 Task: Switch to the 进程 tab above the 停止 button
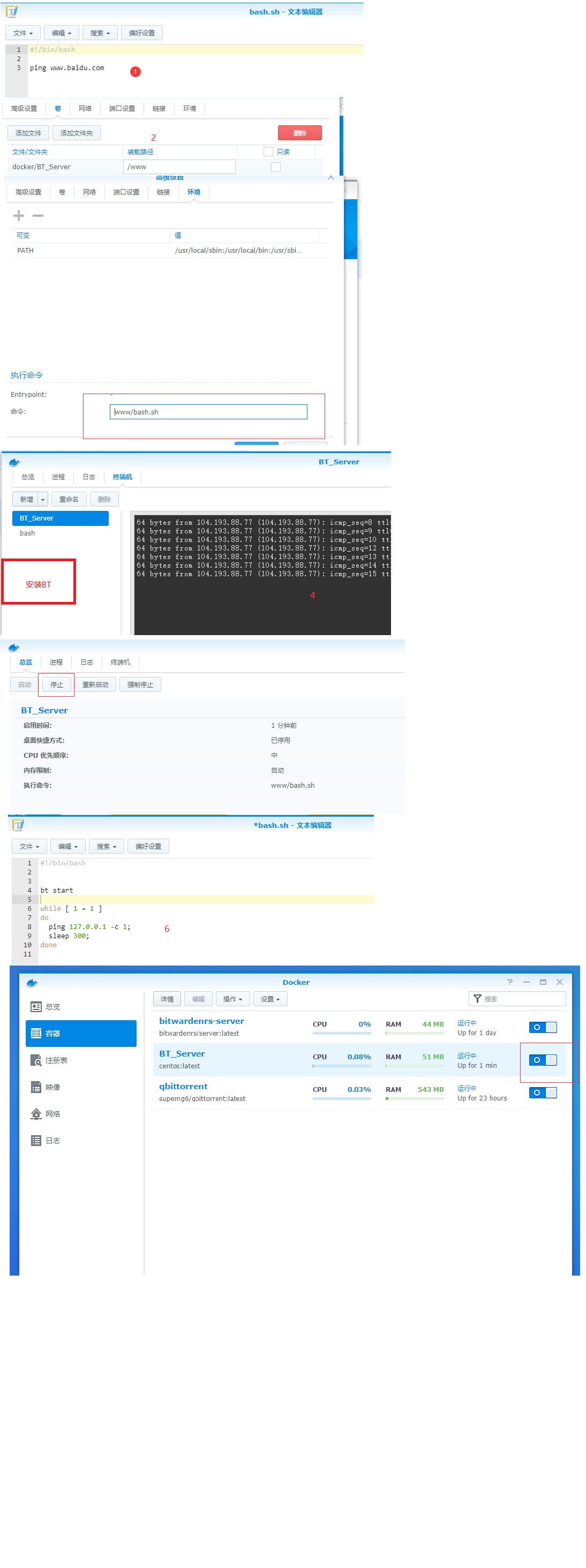click(56, 662)
